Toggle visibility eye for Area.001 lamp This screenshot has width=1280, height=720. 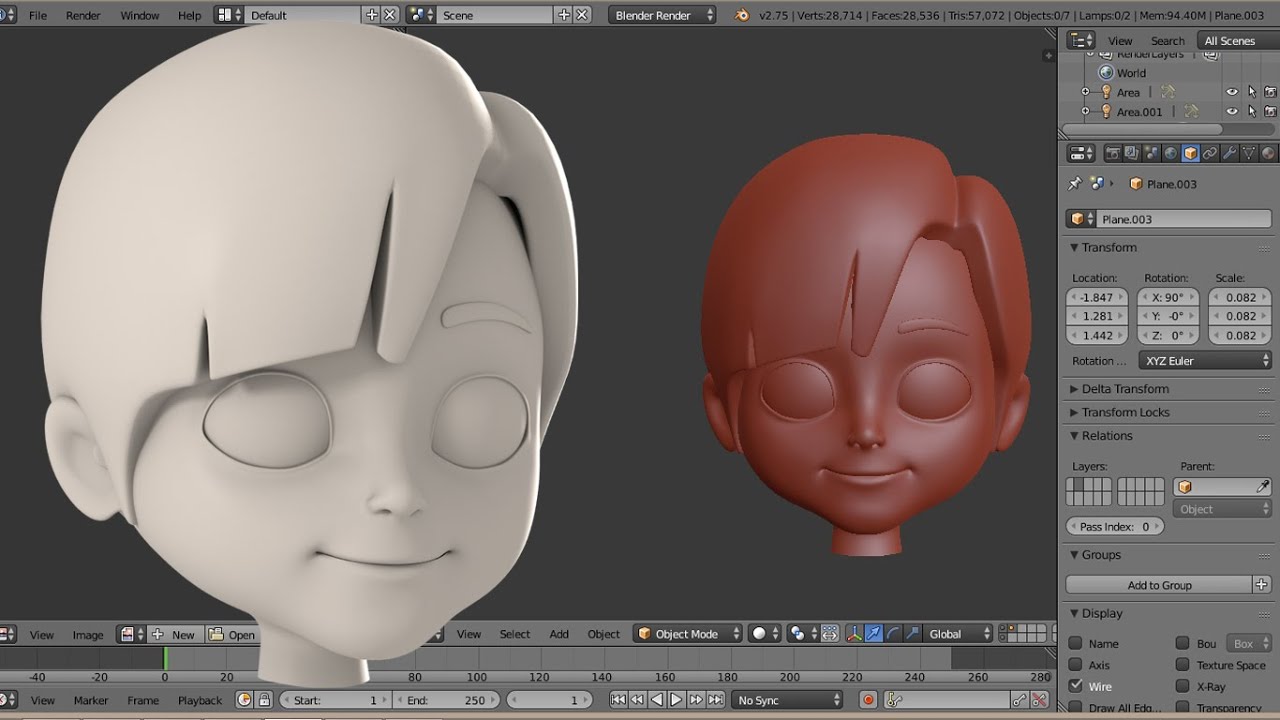[x=1232, y=112]
